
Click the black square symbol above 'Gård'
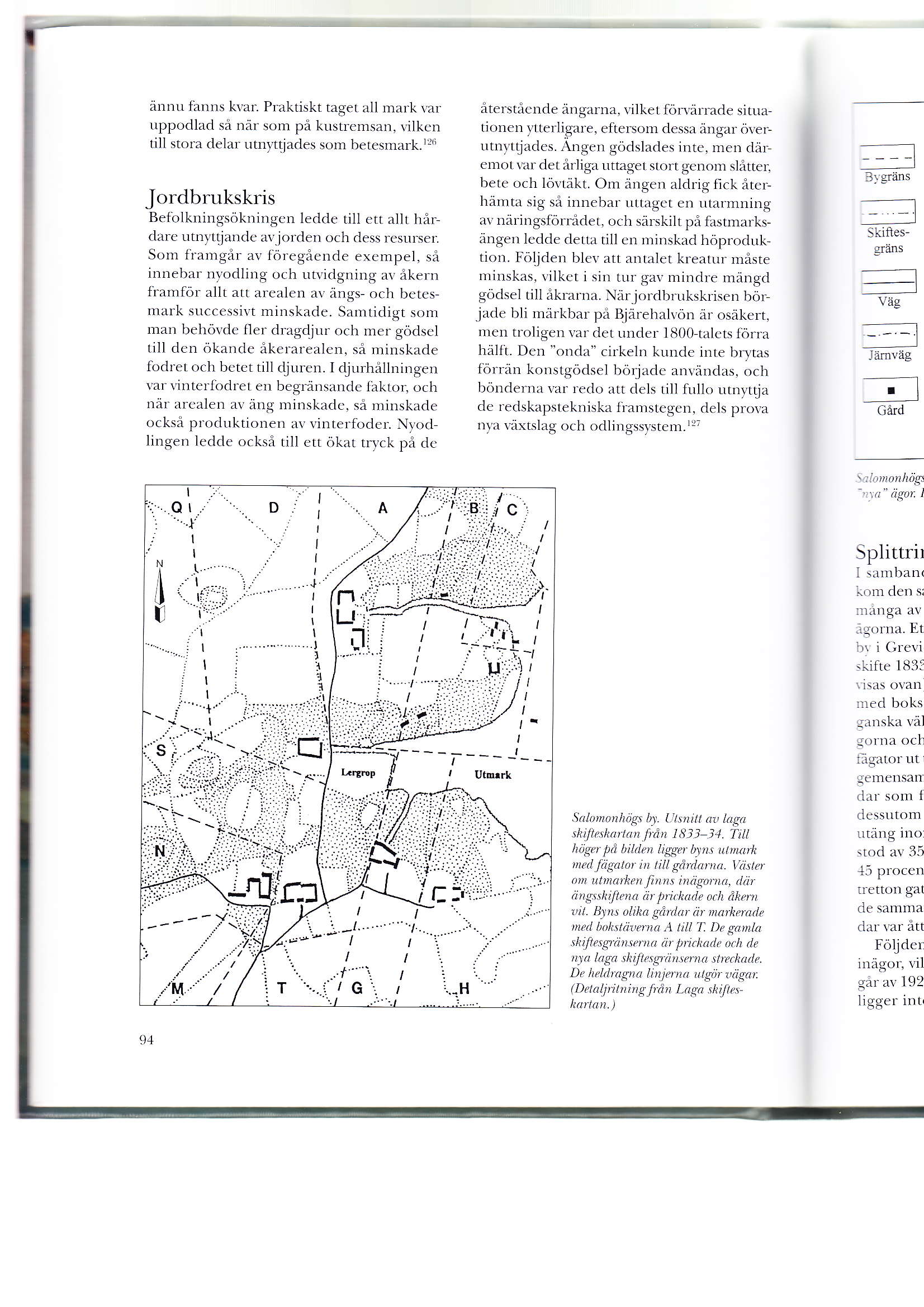coord(891,390)
